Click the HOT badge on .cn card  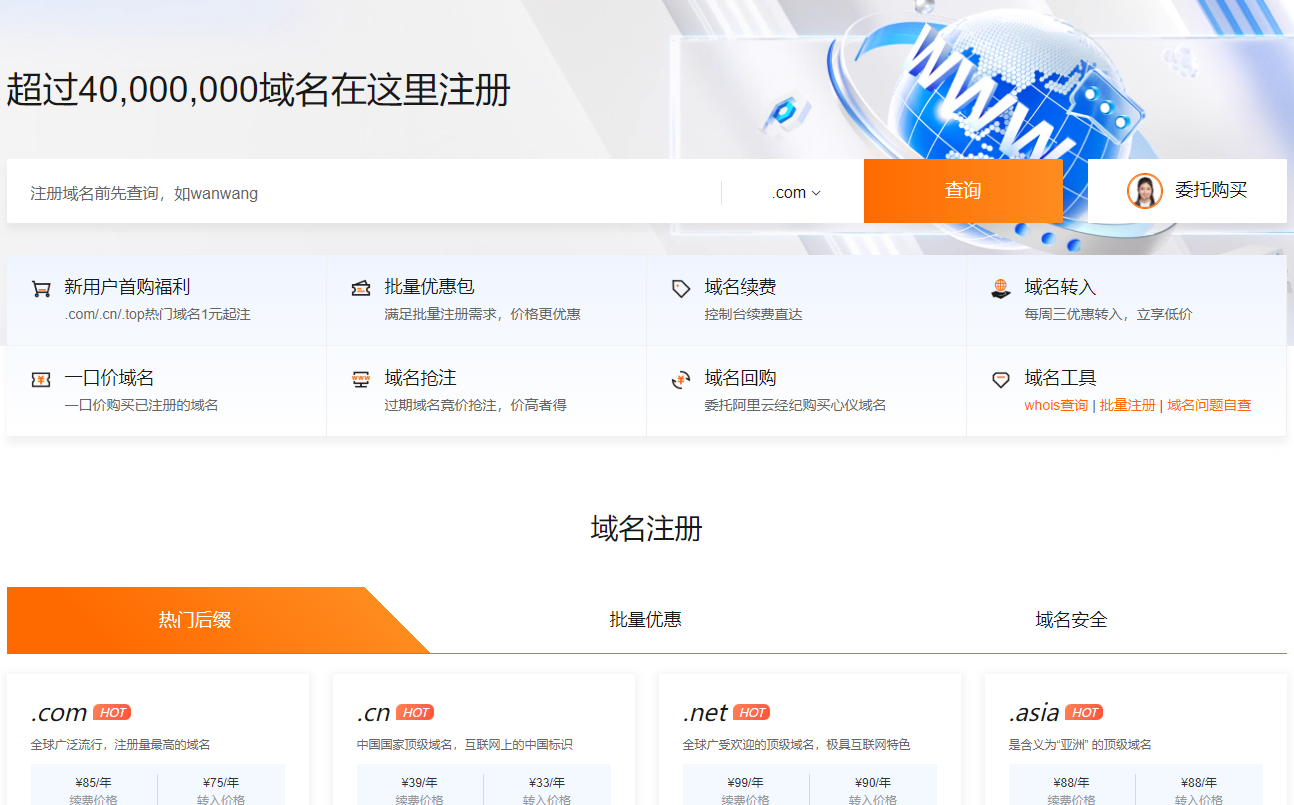[x=415, y=713]
